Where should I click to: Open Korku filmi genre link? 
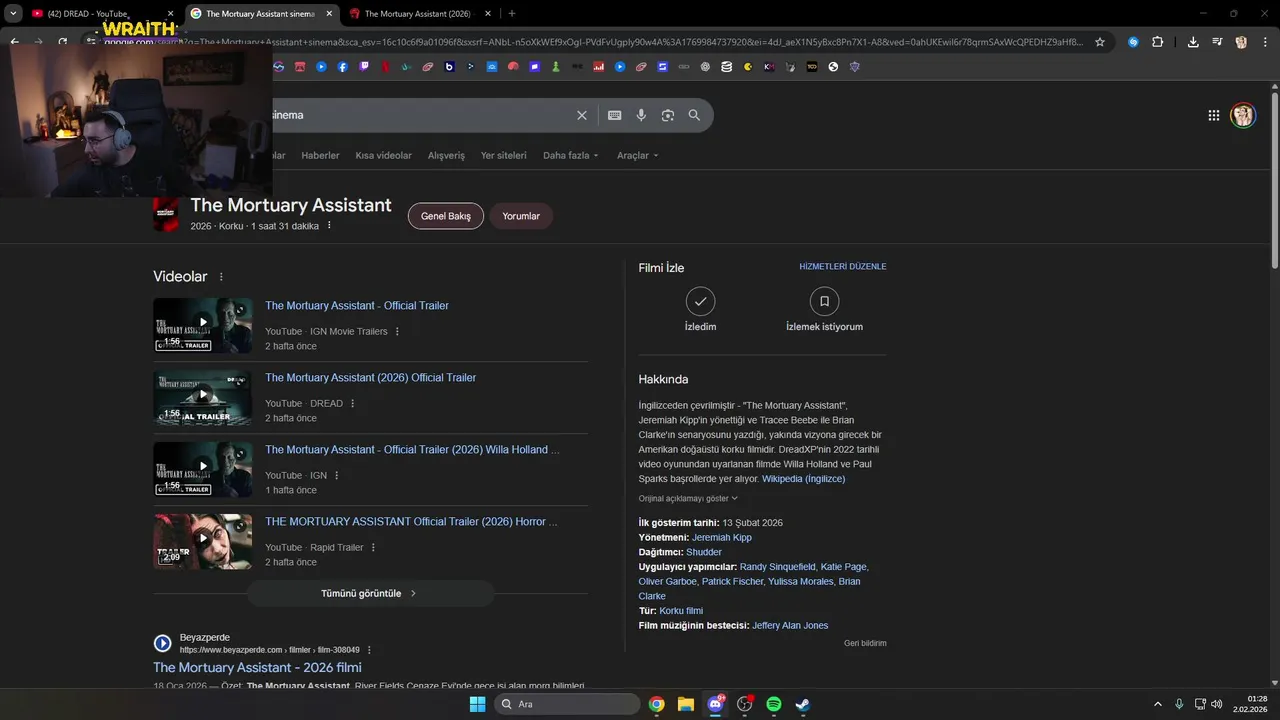tap(681, 611)
